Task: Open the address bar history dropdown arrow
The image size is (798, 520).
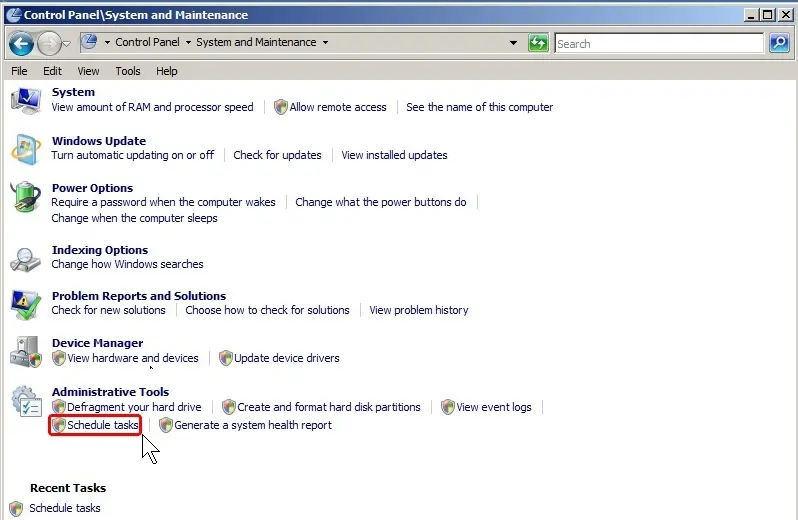Action: tap(513, 43)
